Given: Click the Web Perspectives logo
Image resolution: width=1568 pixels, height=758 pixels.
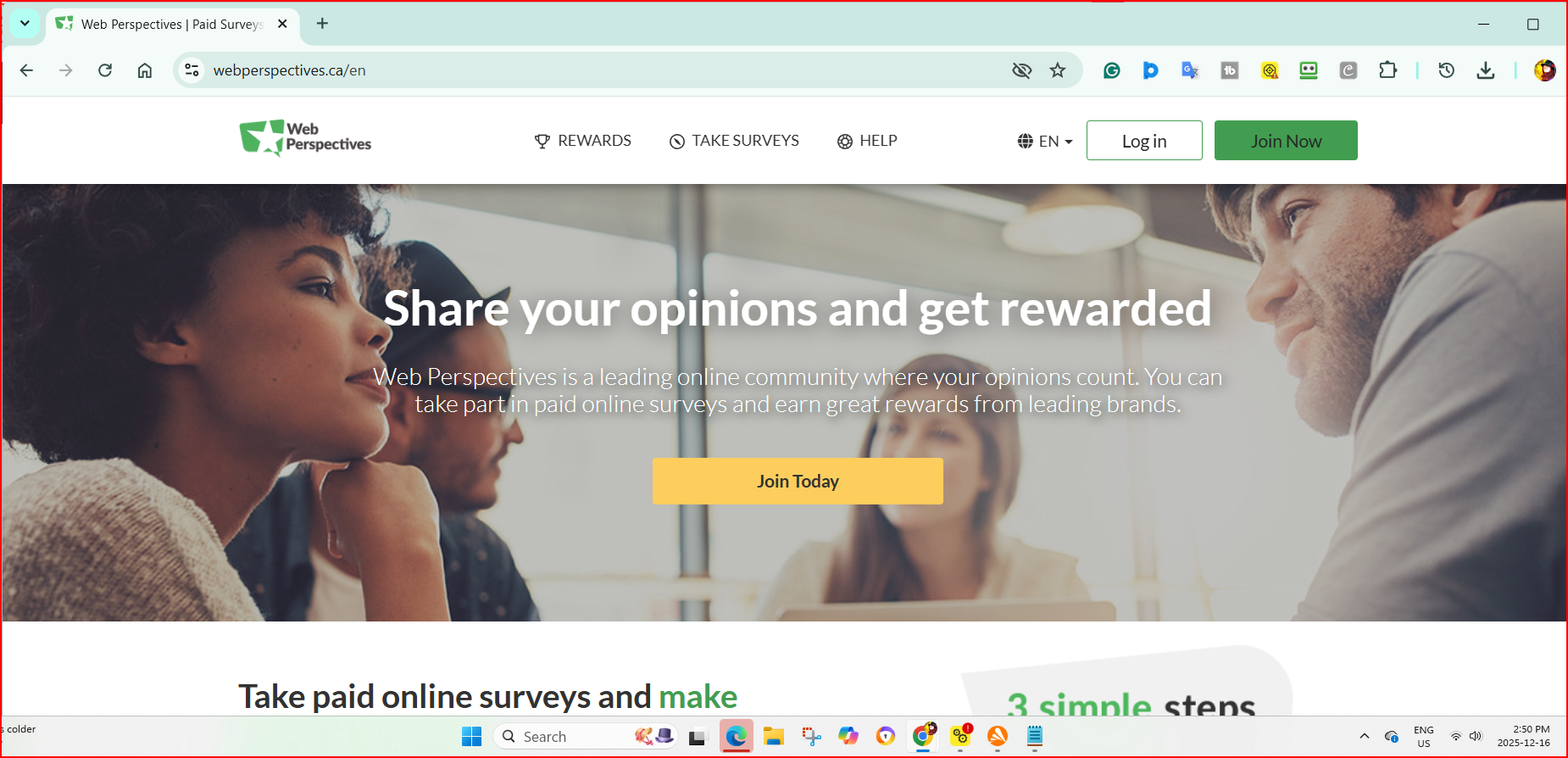Looking at the screenshot, I should [305, 138].
